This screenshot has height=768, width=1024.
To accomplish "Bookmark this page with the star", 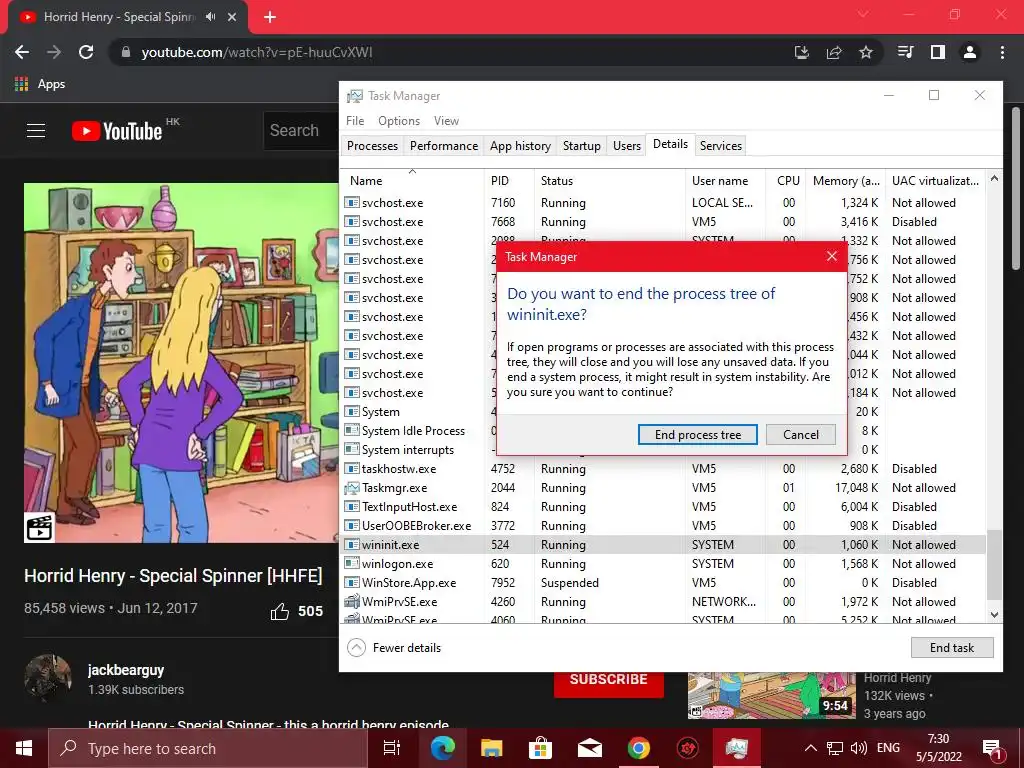I will coord(866,52).
